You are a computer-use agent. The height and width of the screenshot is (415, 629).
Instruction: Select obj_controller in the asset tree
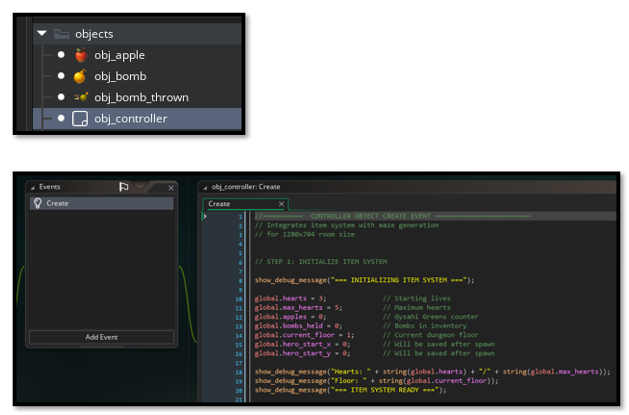130,118
